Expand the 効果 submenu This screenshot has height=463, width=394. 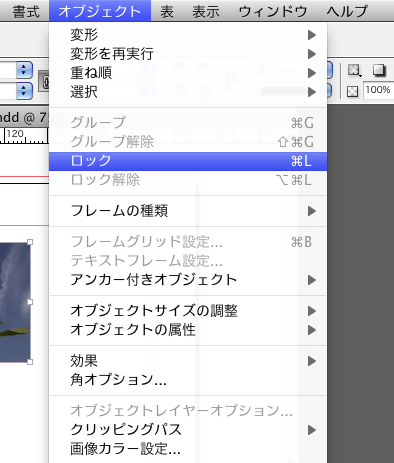point(188,361)
